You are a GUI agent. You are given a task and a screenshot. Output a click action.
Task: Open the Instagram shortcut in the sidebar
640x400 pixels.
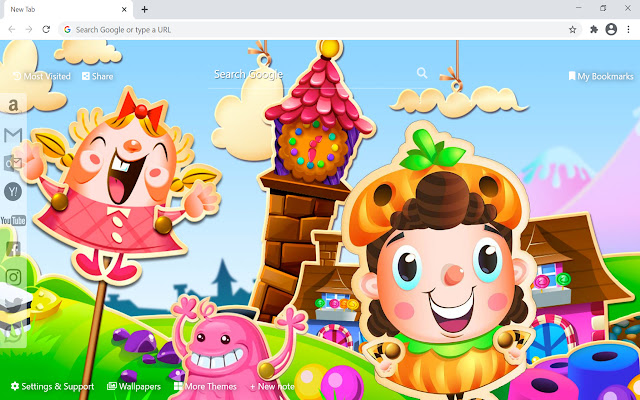coord(13,277)
